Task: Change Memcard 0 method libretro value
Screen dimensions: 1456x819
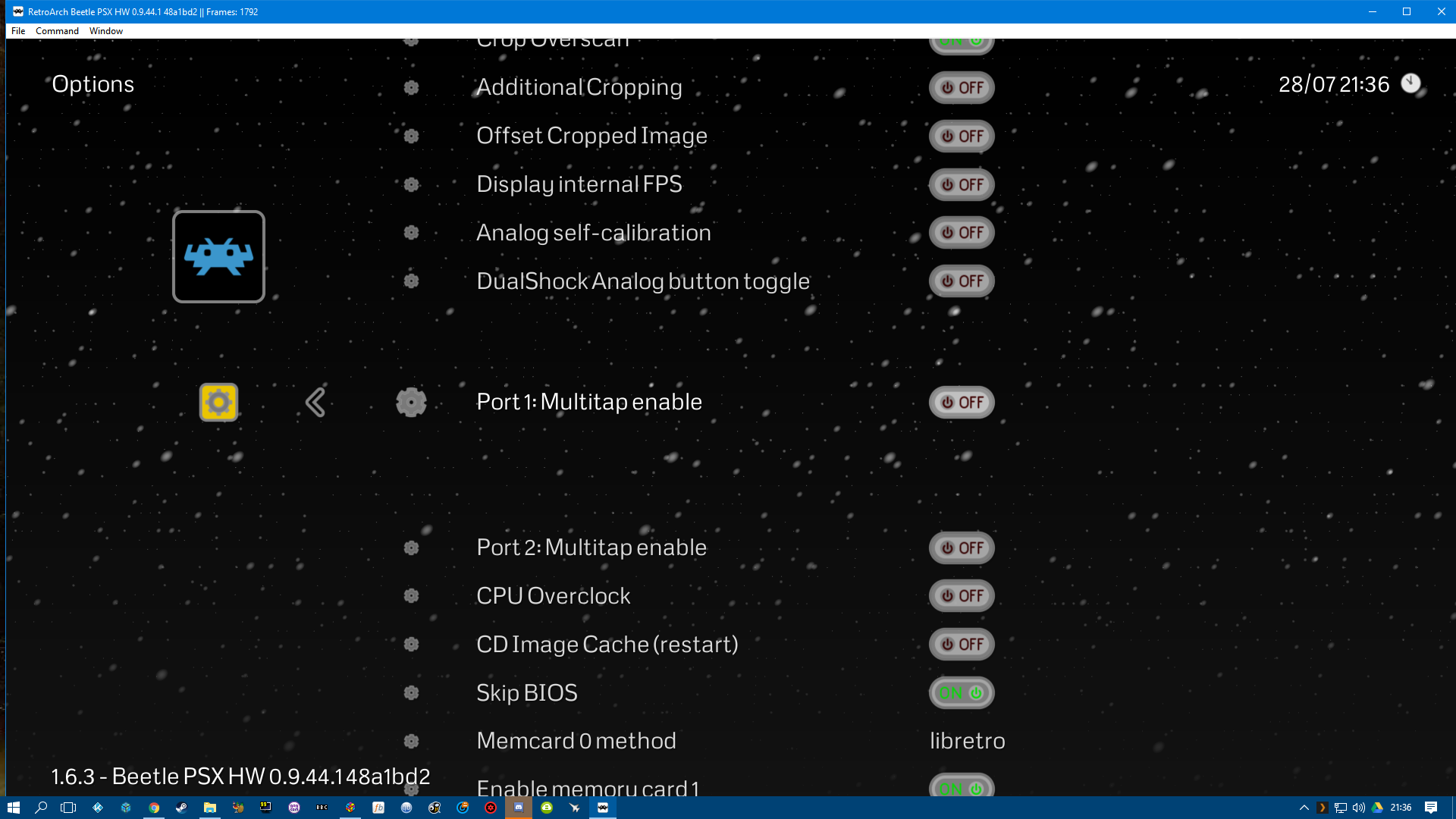Action: pyautogui.click(x=968, y=741)
